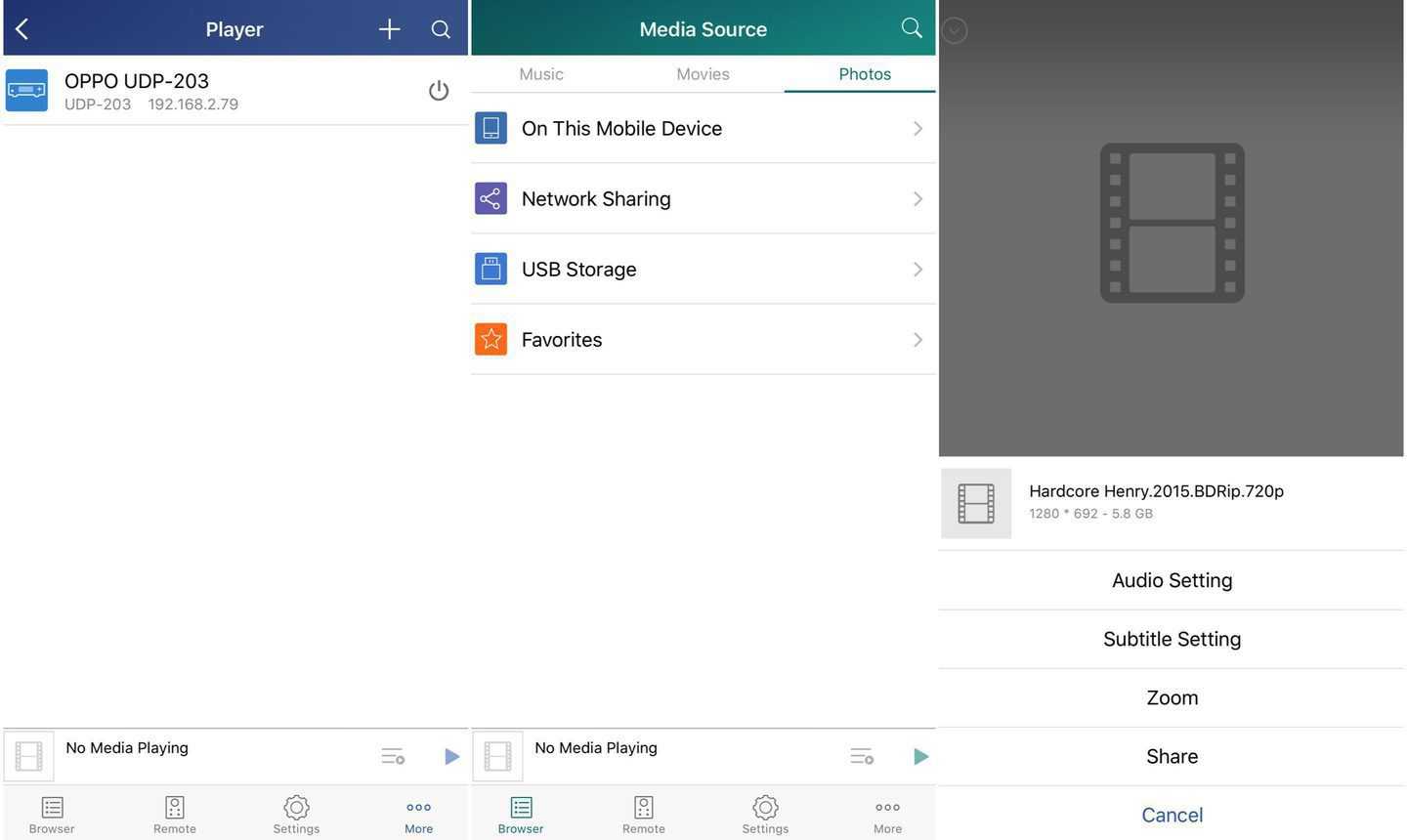The height and width of the screenshot is (840, 1407).
Task: Open playlist queue in Media Source panel
Action: coord(861,756)
